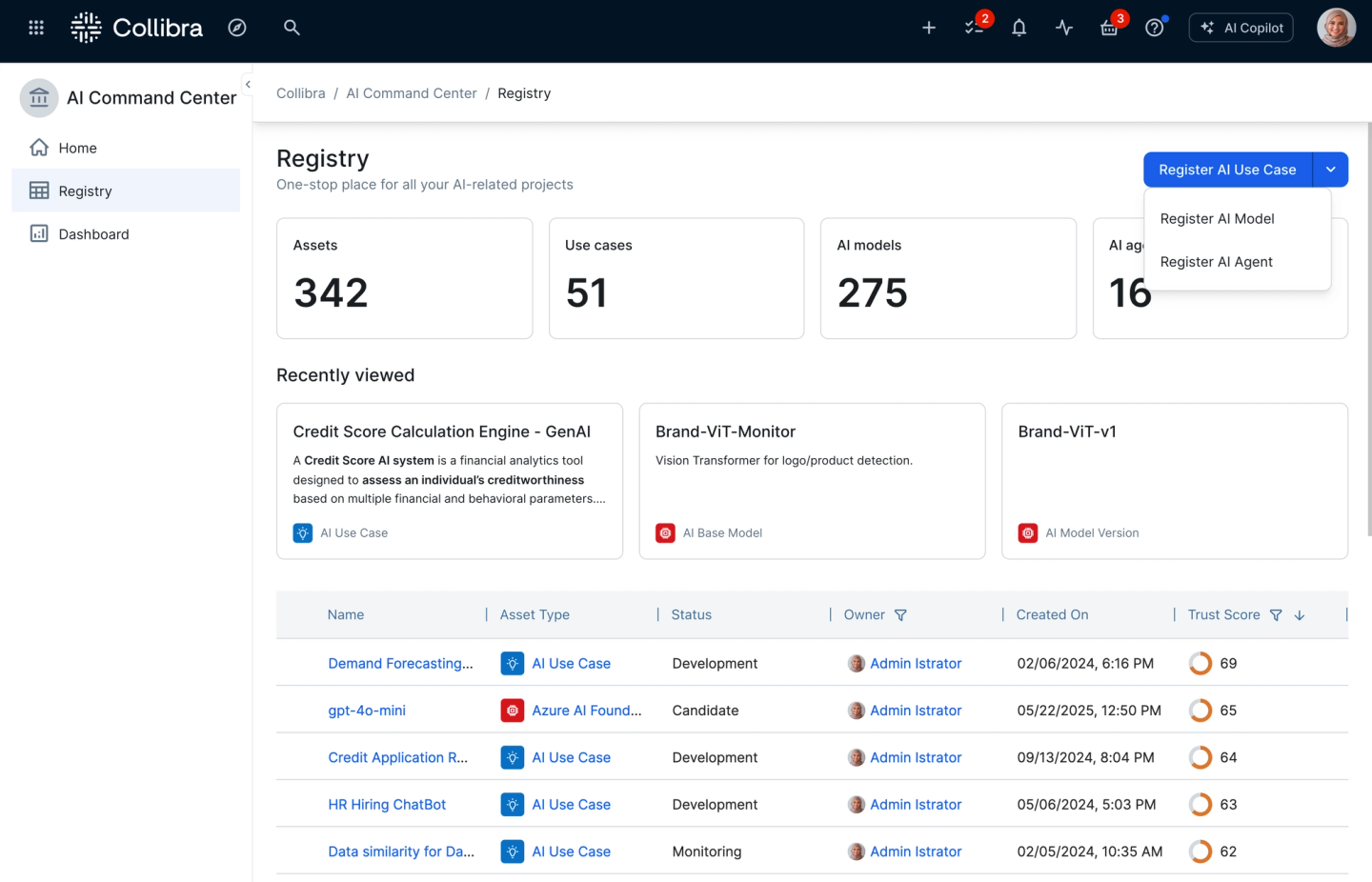Open the compass explore navigator
This screenshot has height=882, width=1372.
237,28
